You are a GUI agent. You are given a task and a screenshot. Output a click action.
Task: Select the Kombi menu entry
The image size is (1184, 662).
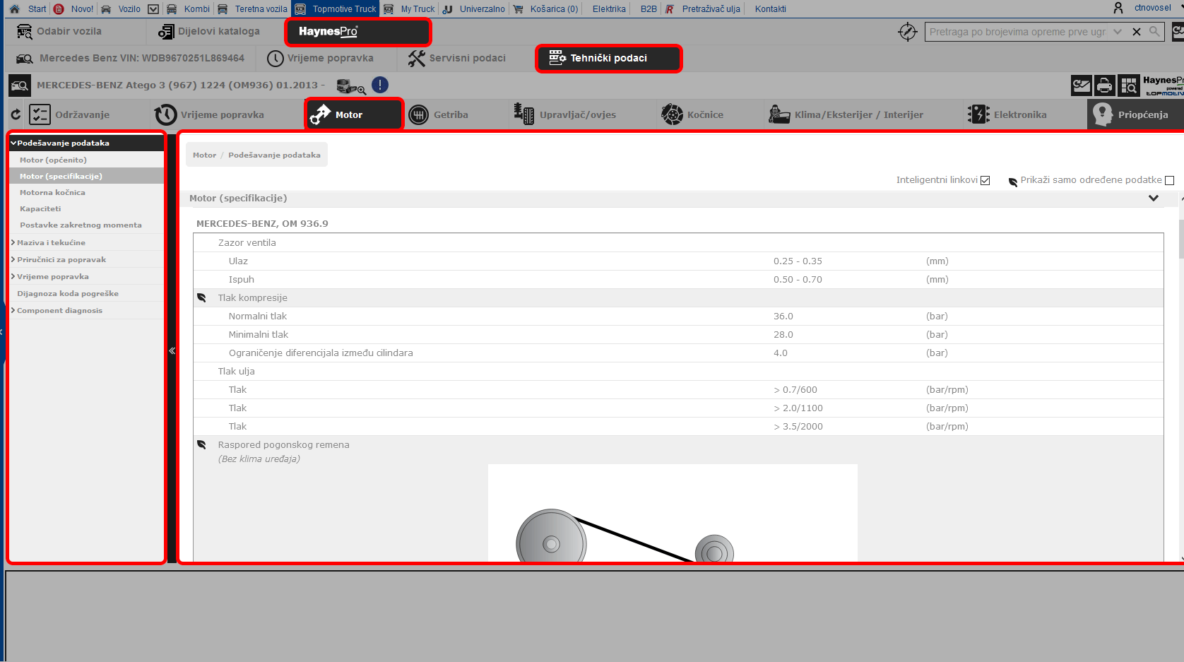pyautogui.click(x=188, y=9)
